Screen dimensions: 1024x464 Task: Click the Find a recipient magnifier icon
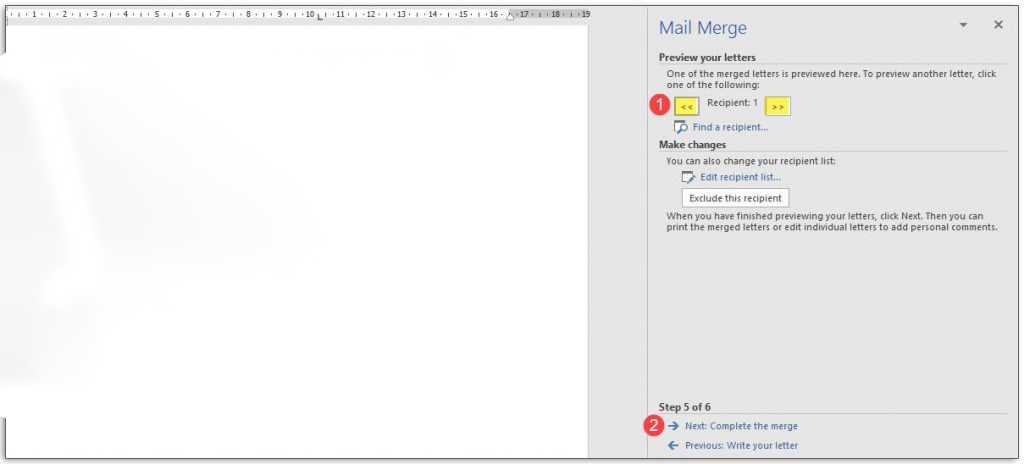pos(680,127)
